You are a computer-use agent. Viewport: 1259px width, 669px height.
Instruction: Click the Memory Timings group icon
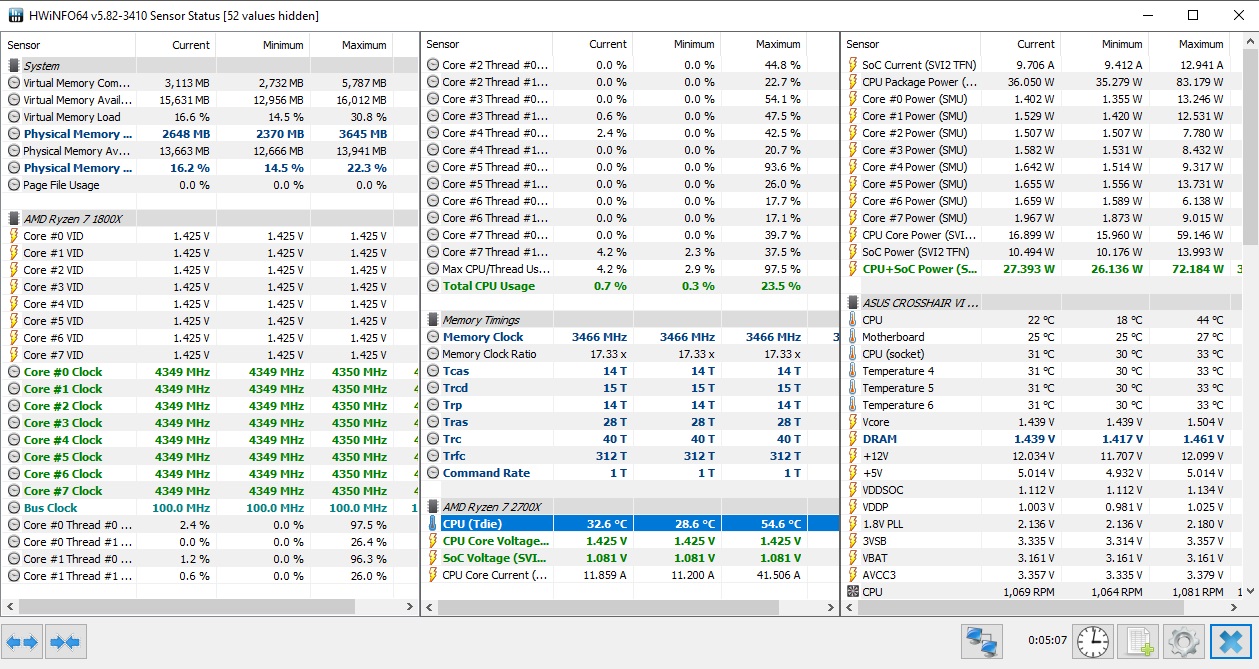tap(433, 320)
